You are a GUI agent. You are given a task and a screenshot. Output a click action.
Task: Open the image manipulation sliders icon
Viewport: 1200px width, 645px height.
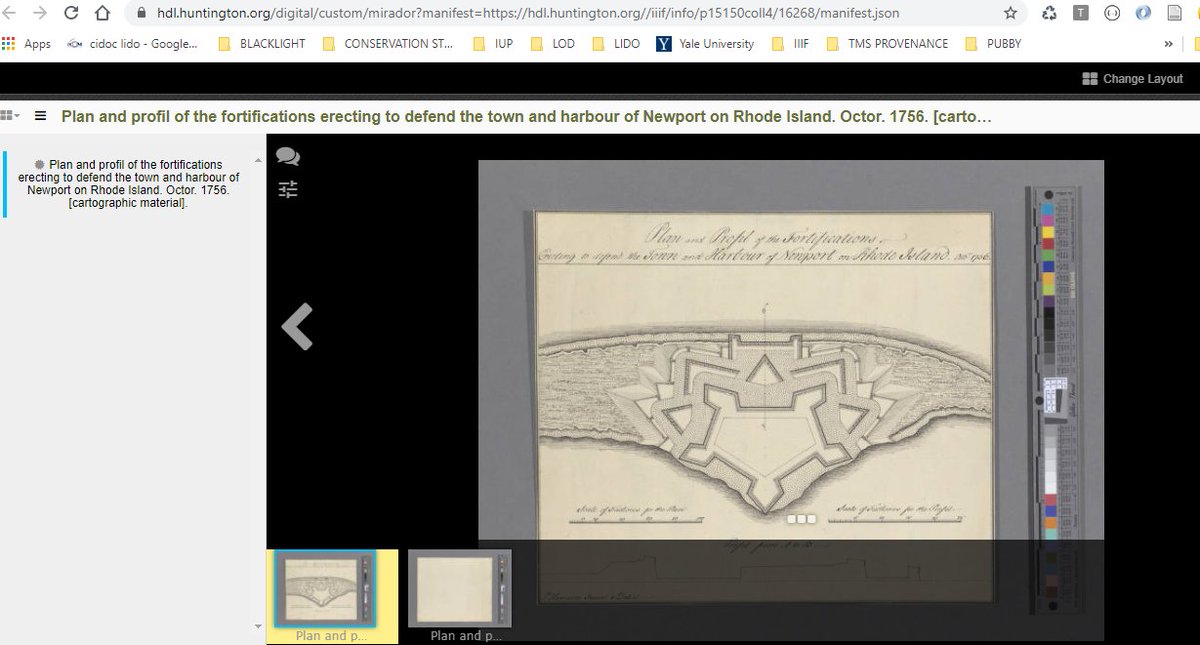click(x=288, y=189)
